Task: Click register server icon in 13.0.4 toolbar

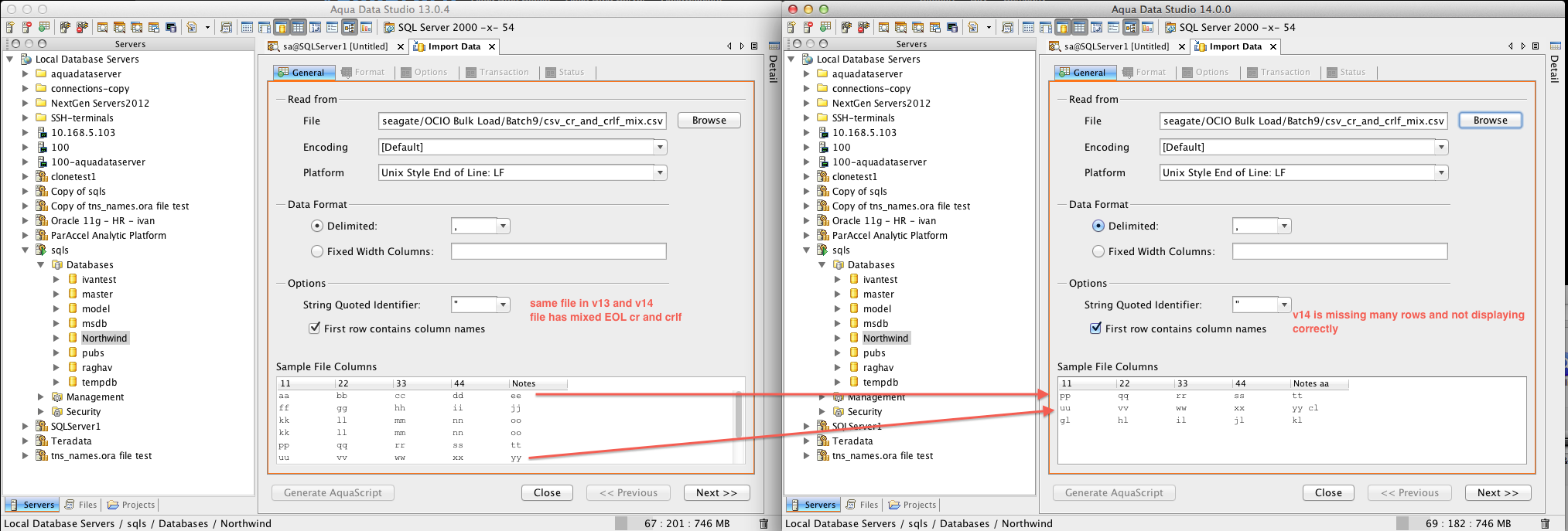Action: point(10,27)
